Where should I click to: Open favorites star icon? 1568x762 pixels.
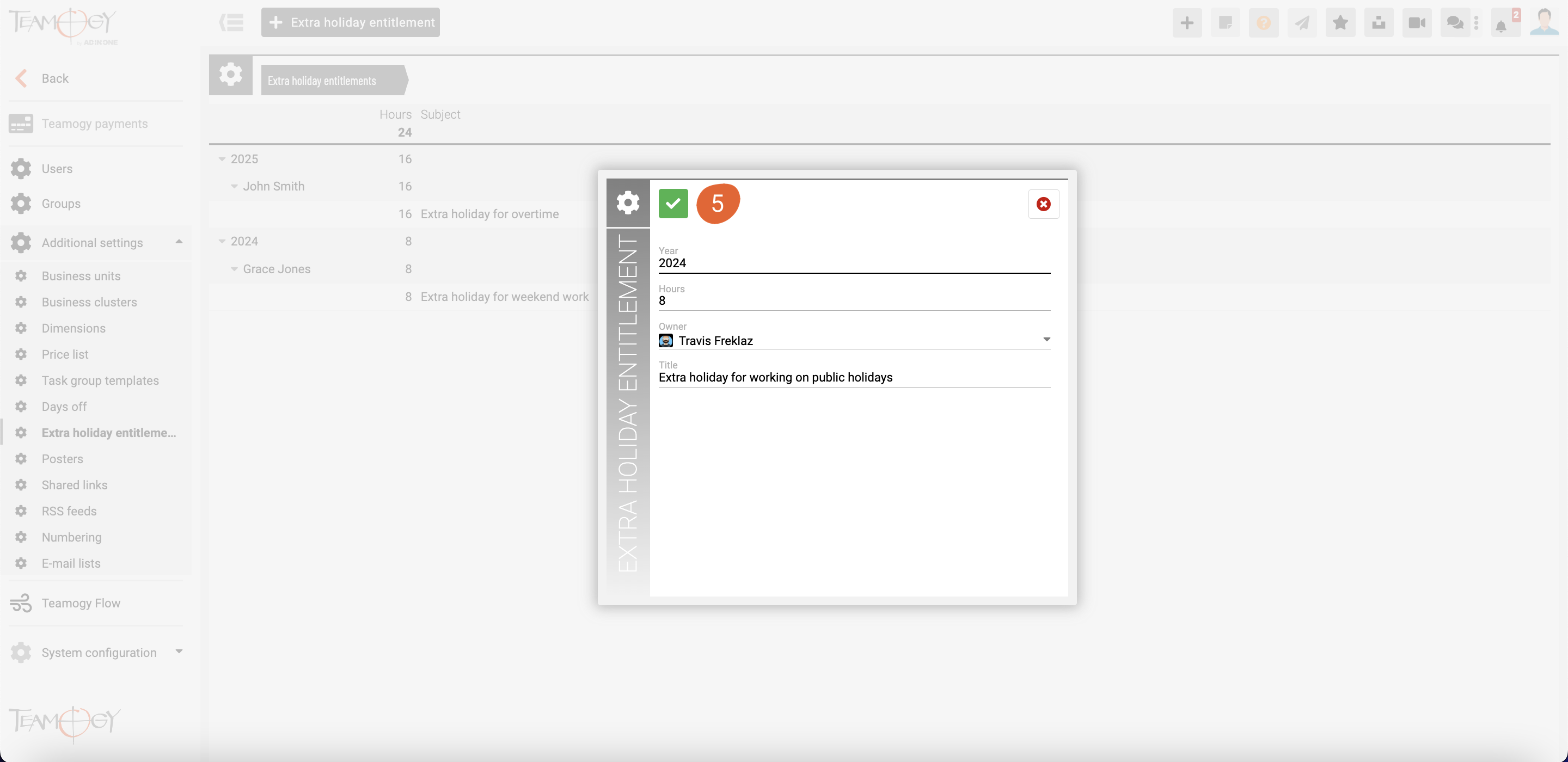[1340, 23]
